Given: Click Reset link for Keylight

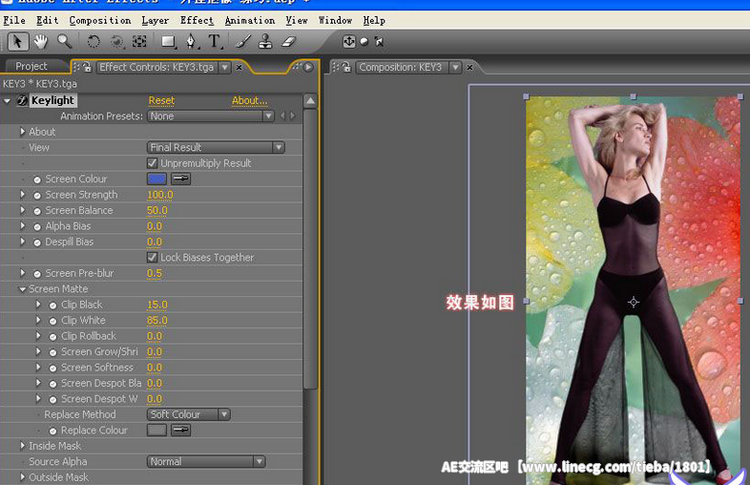Looking at the screenshot, I should tap(162, 100).
